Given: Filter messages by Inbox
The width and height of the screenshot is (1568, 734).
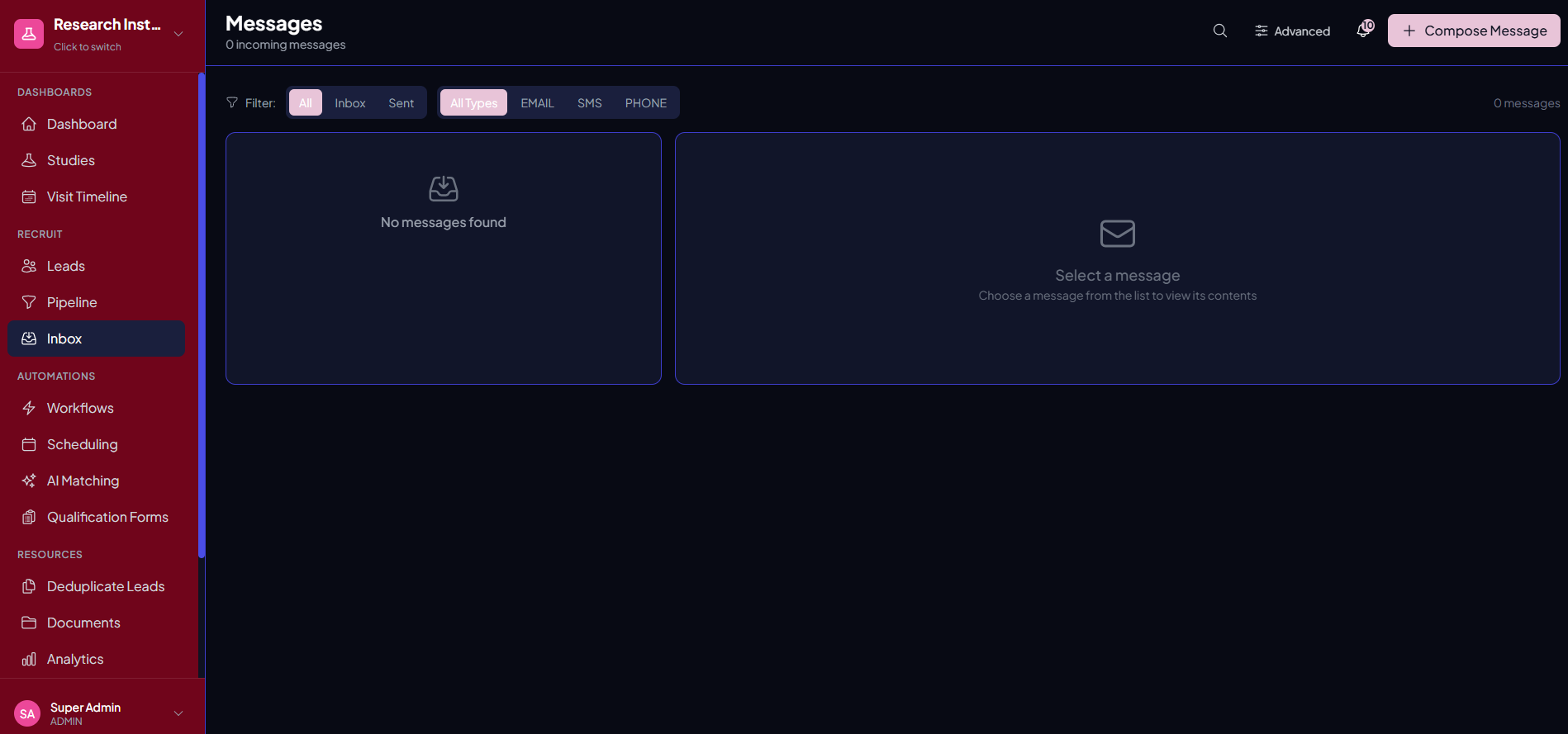Looking at the screenshot, I should pyautogui.click(x=350, y=102).
